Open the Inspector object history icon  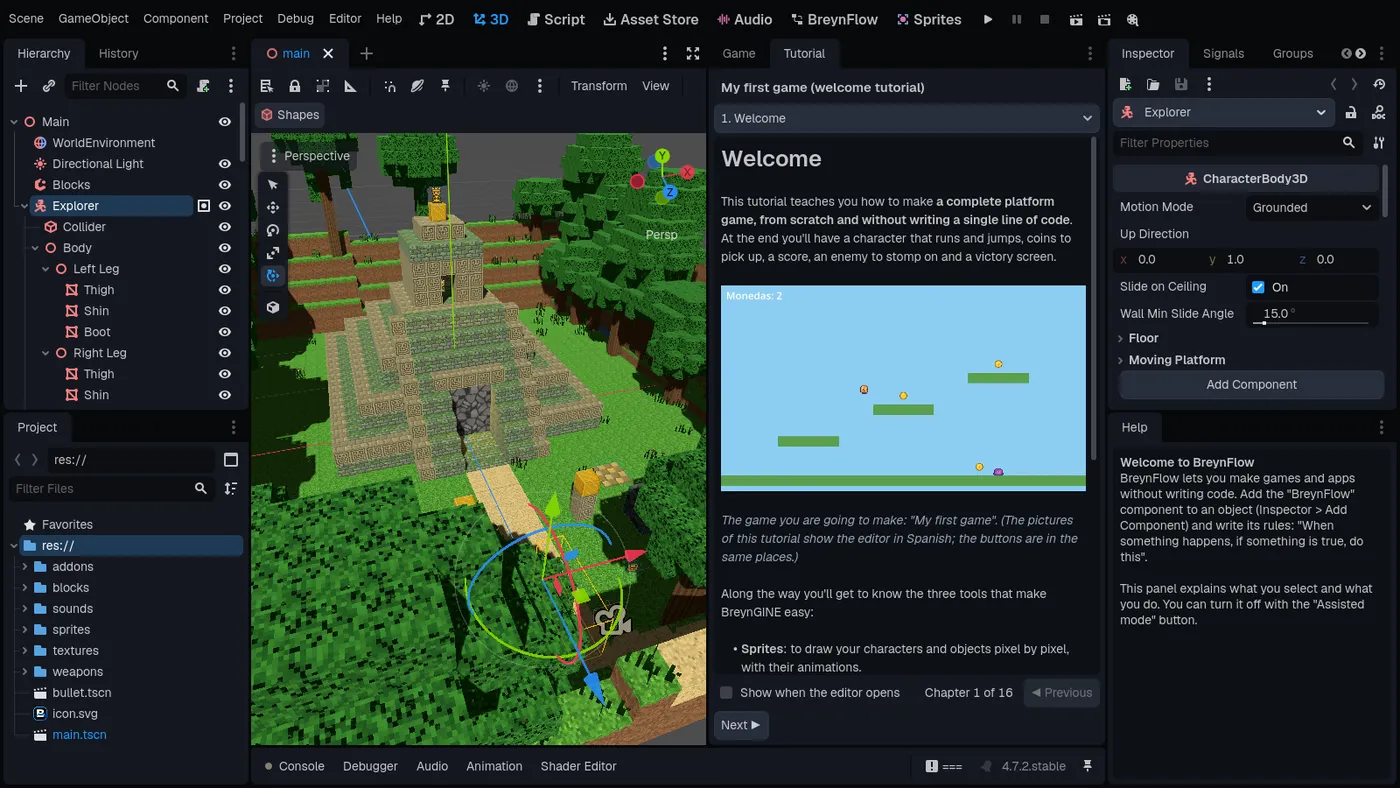click(x=1380, y=85)
